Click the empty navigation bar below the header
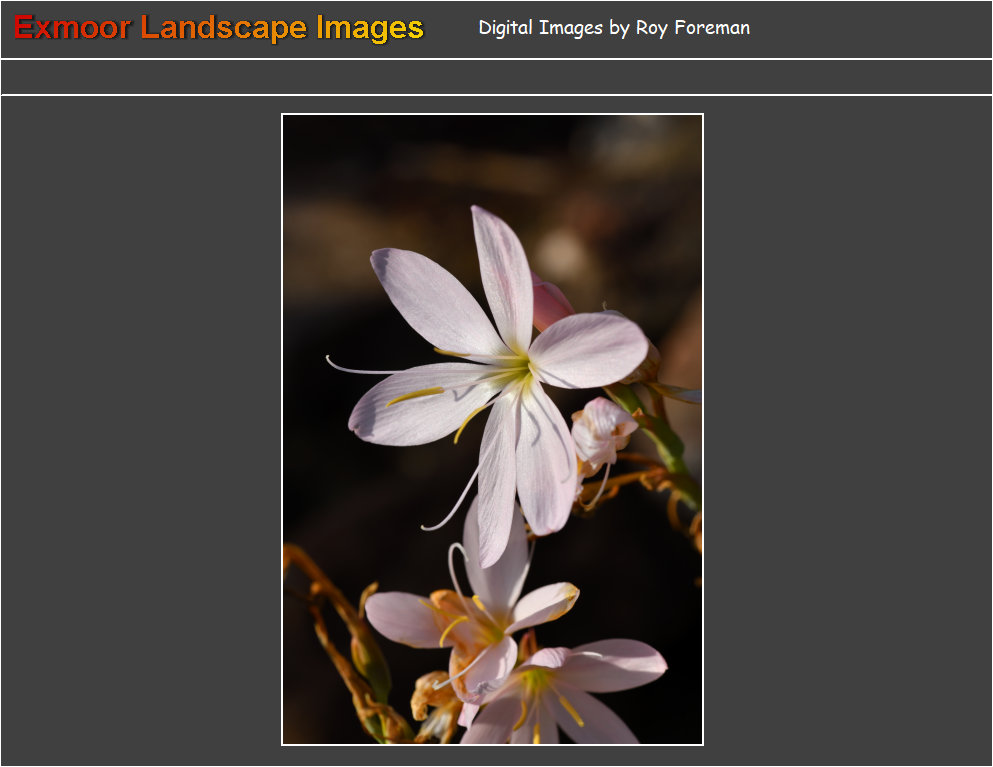 tap(496, 77)
